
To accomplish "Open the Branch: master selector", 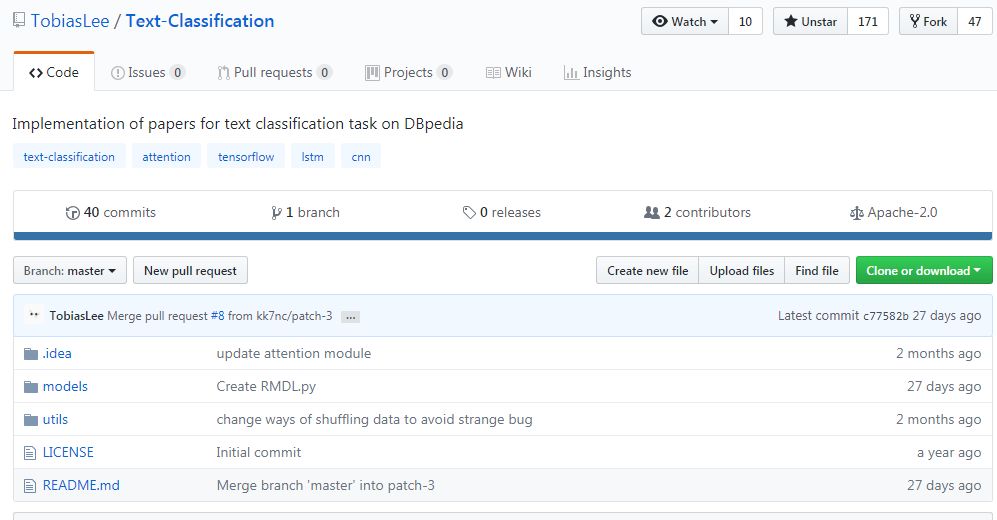I will (x=70, y=271).
